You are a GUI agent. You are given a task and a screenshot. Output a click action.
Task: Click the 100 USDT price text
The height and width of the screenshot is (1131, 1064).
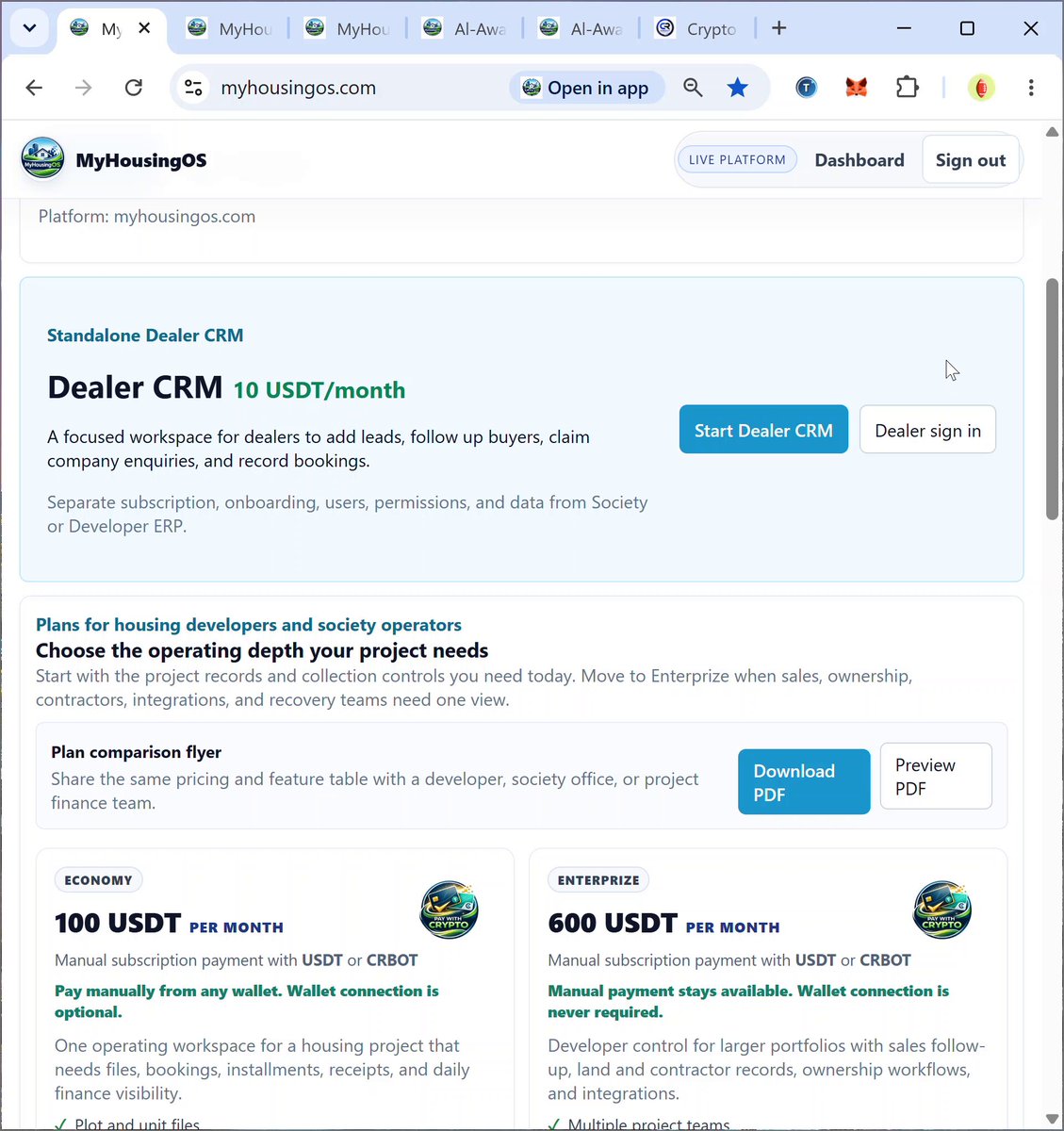click(x=118, y=923)
